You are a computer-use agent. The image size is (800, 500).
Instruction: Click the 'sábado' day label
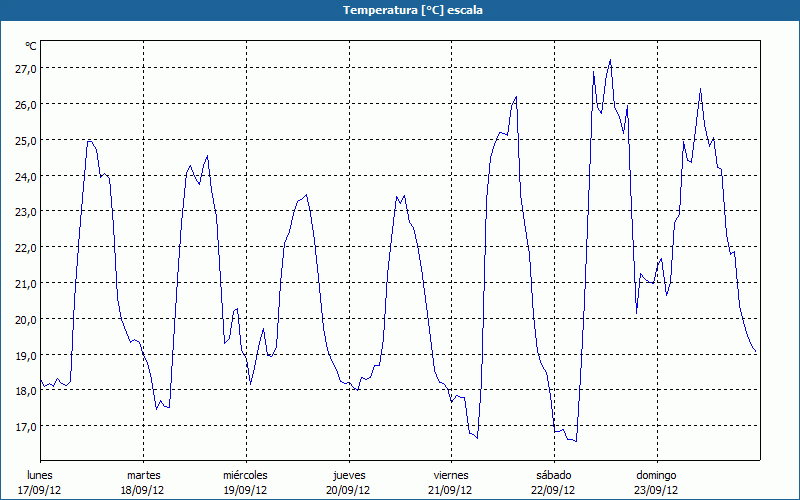553,475
